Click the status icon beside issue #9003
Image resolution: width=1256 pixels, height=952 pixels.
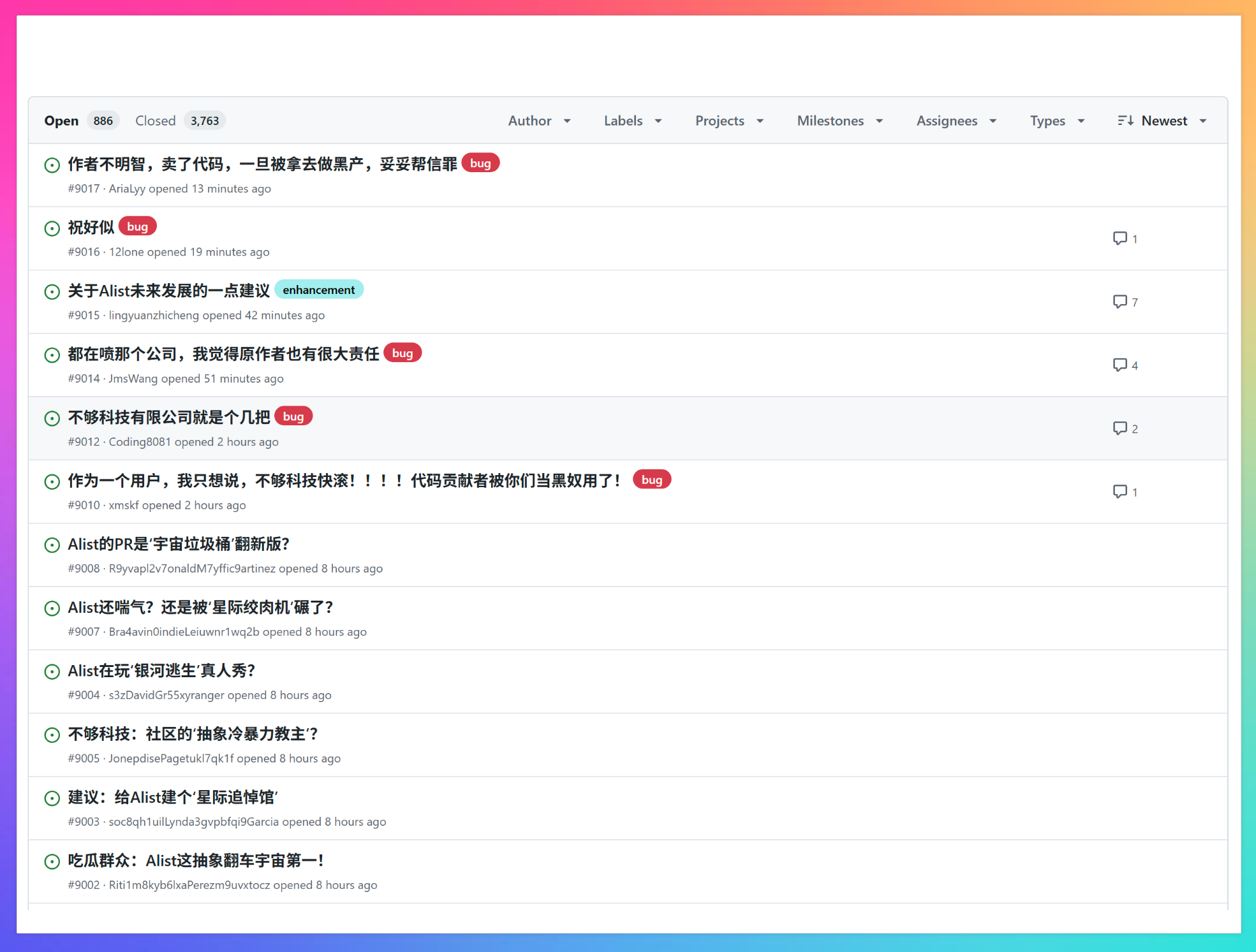[x=52, y=798]
